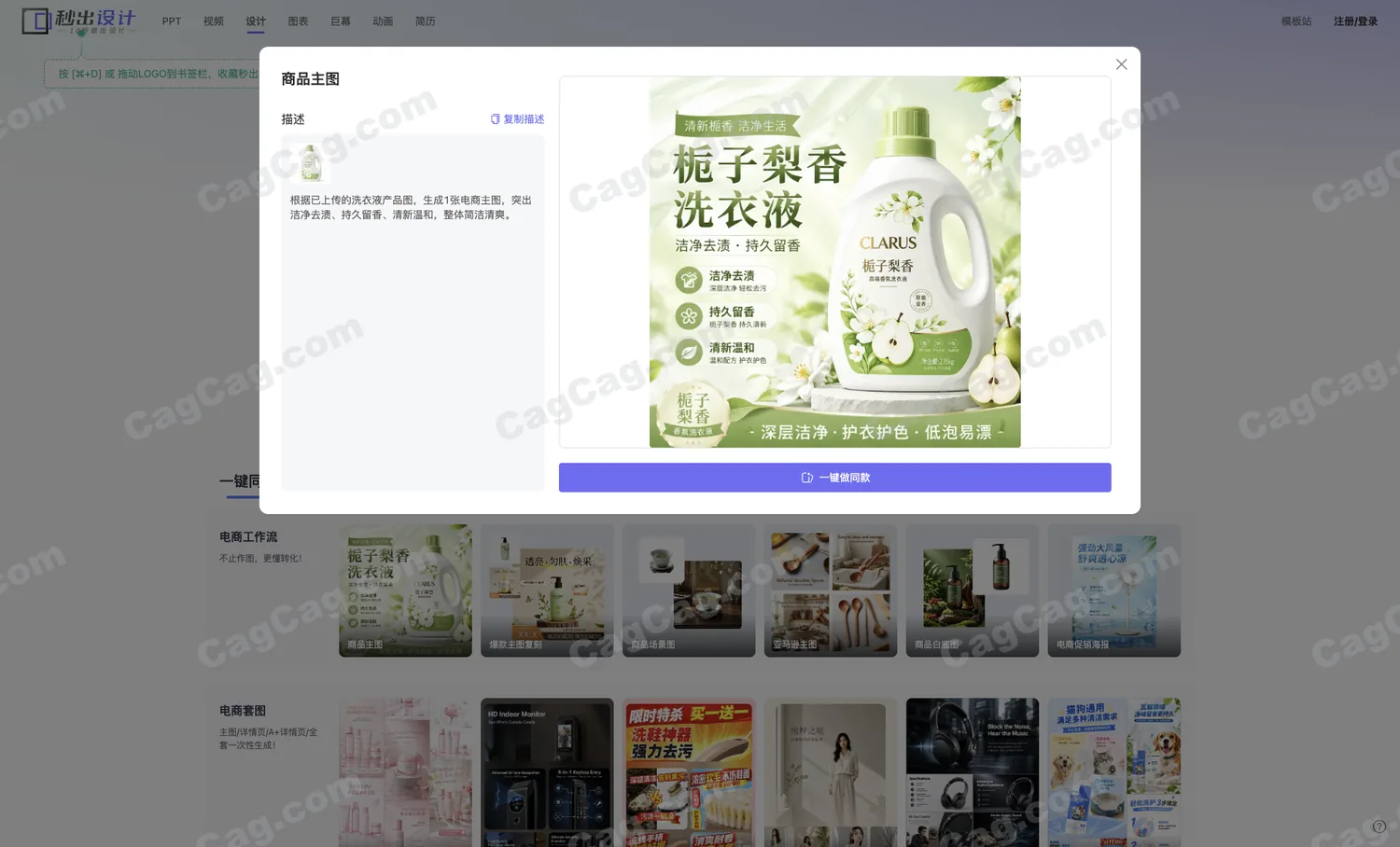Open the 电商促销海报 template card
The image size is (1400, 847).
pos(1114,590)
